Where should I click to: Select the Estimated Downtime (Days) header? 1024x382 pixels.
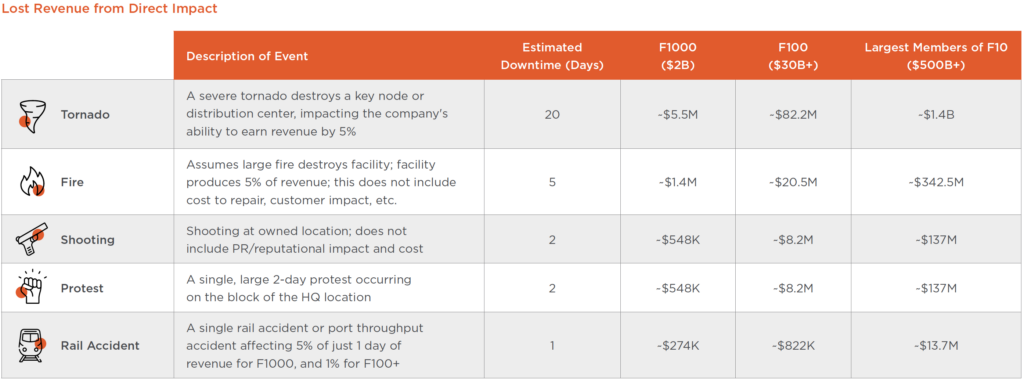pos(552,56)
